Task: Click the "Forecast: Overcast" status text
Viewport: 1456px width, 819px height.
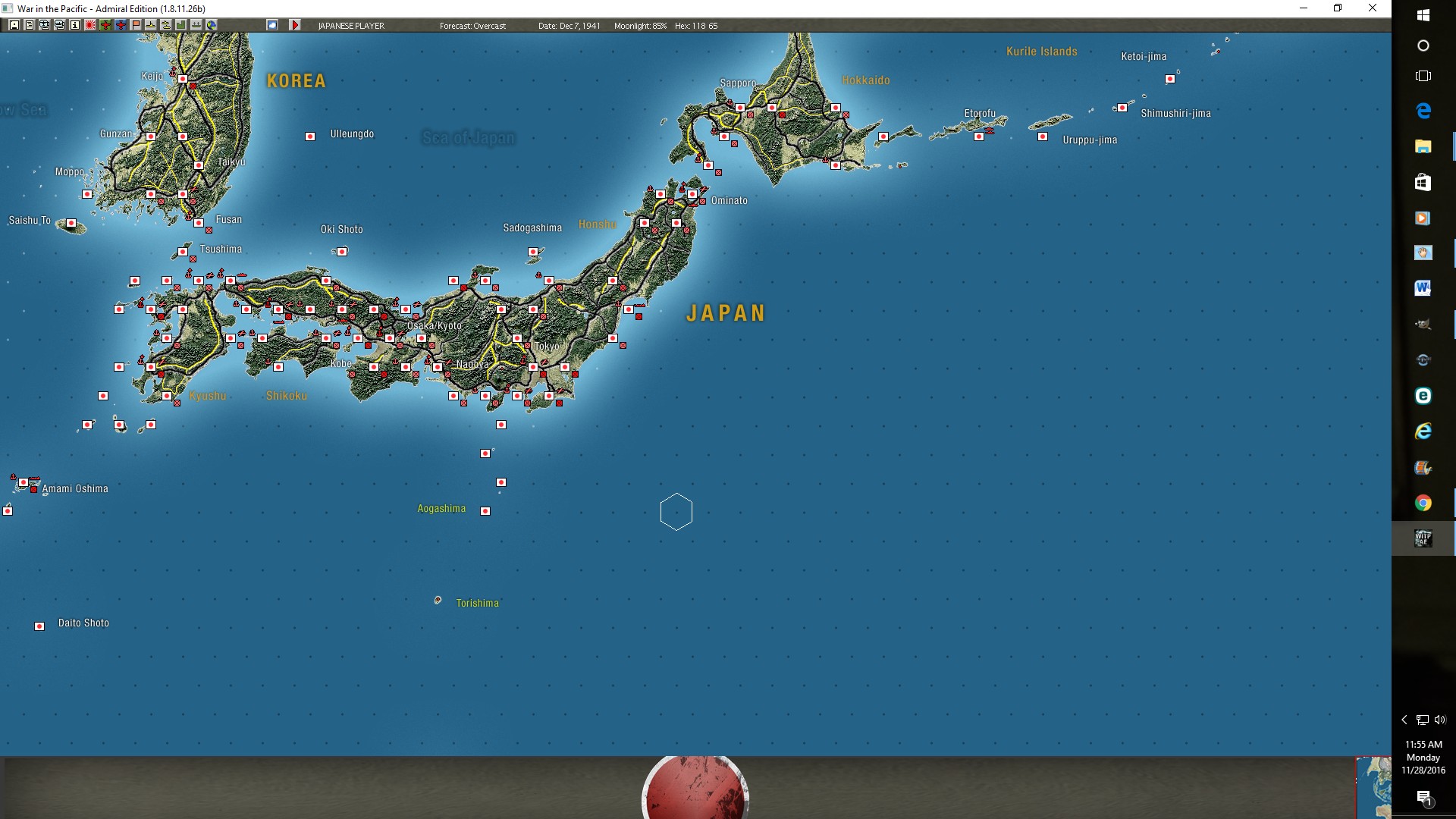Action: tap(472, 26)
